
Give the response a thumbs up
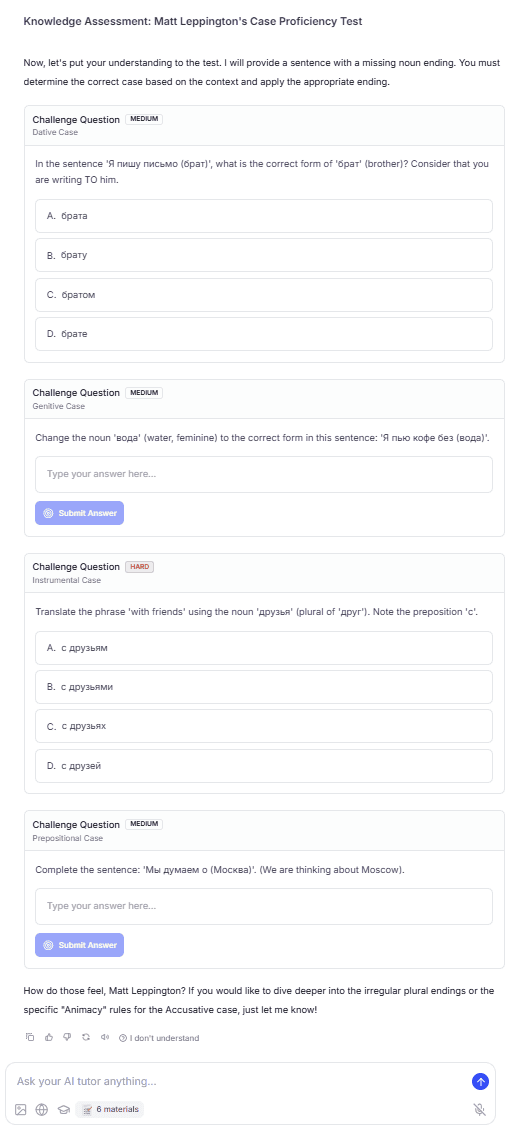point(49,1037)
